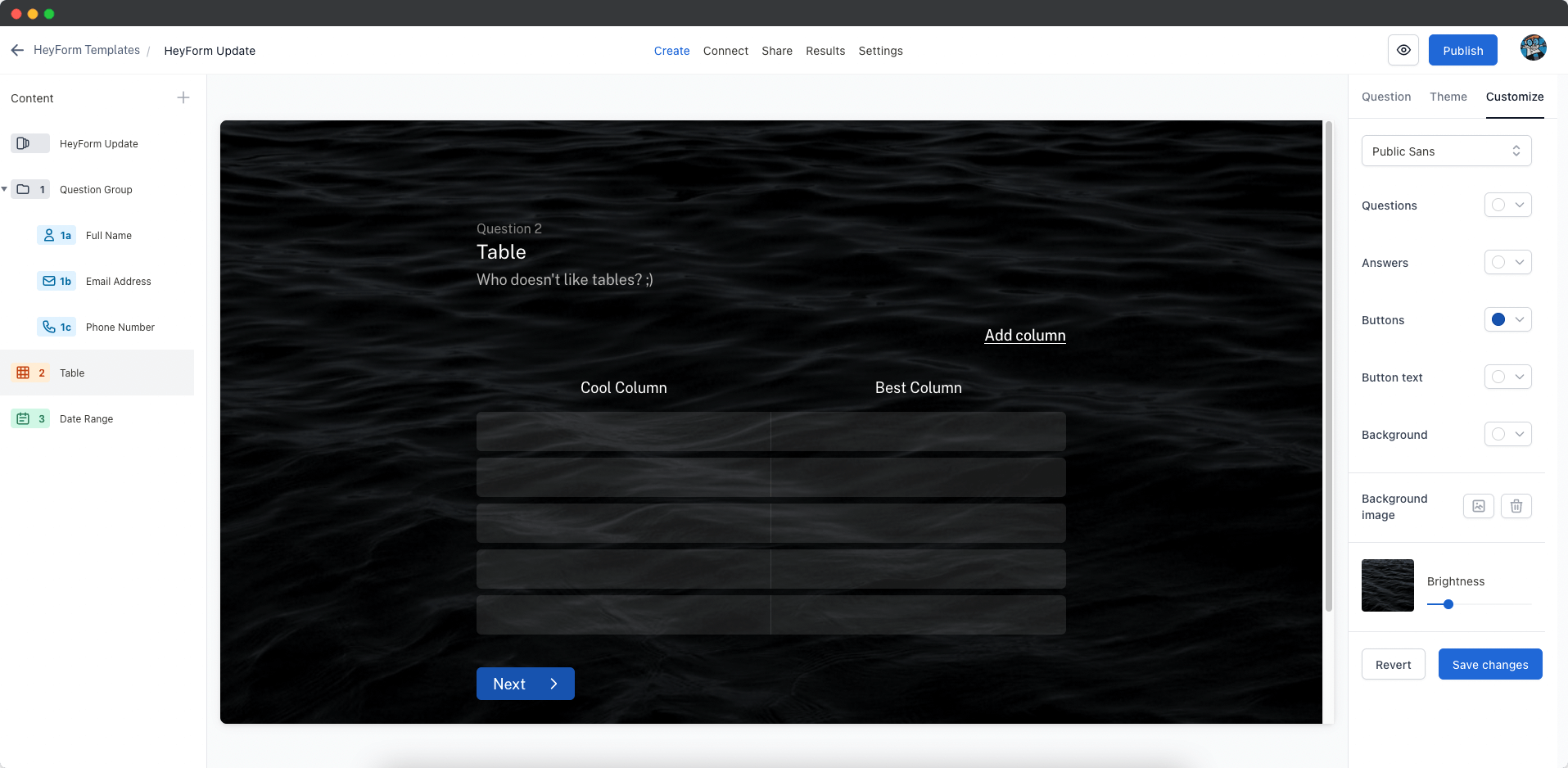The image size is (1568, 768).
Task: Upload a background image with image icon
Action: coord(1479,506)
